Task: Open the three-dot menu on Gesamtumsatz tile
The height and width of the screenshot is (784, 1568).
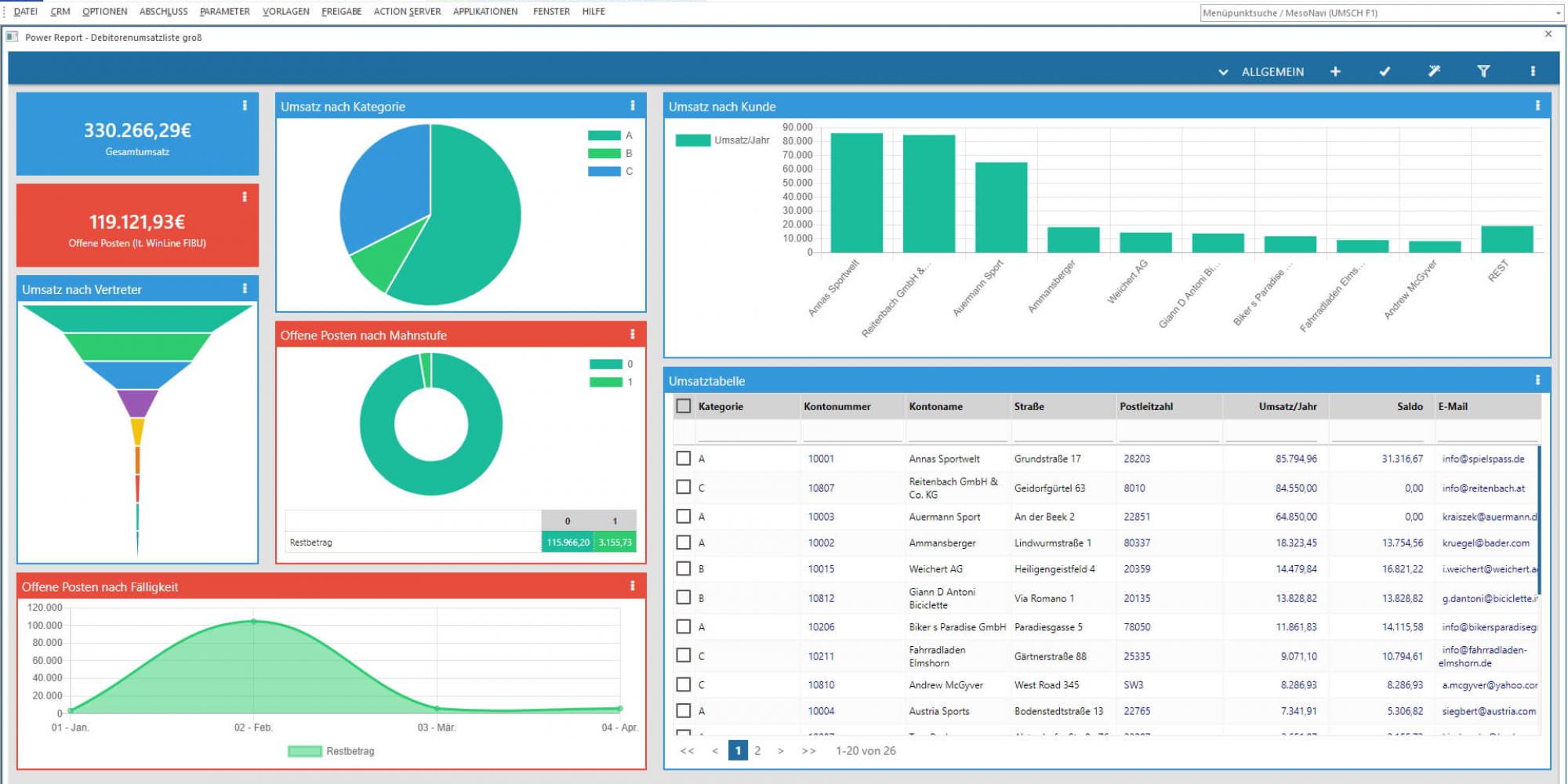Action: [245, 106]
